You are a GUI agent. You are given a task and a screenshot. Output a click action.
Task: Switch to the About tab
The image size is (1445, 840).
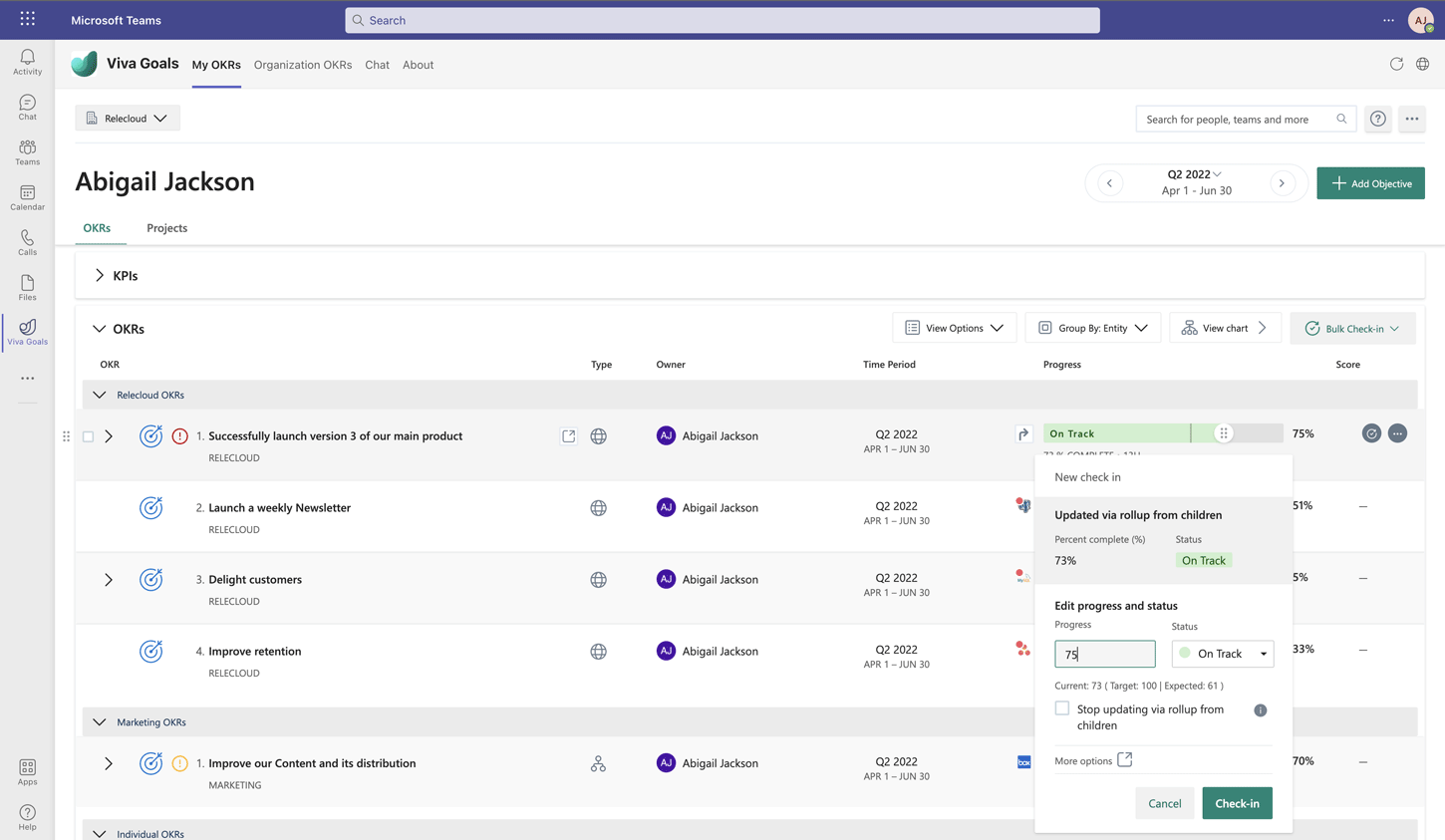[418, 65]
